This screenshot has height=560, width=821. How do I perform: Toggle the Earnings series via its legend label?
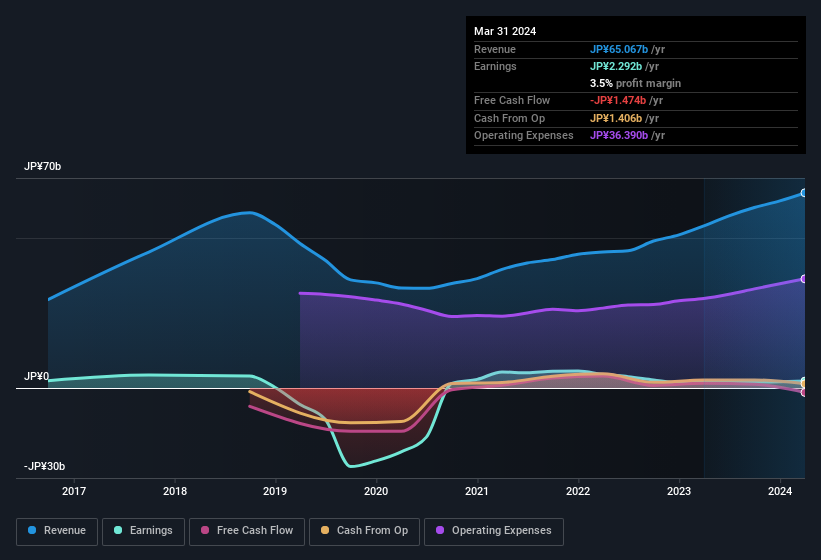[151, 531]
